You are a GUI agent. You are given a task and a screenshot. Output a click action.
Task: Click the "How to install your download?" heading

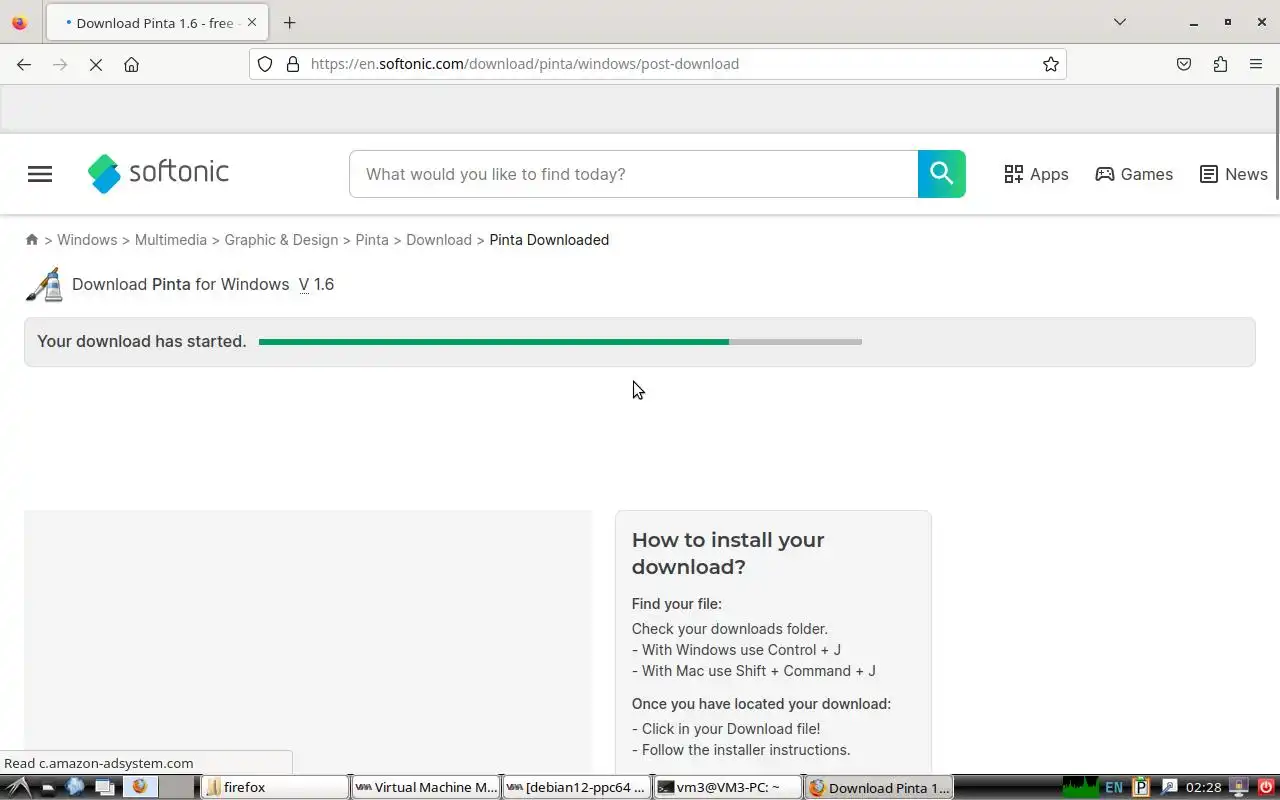tap(728, 553)
